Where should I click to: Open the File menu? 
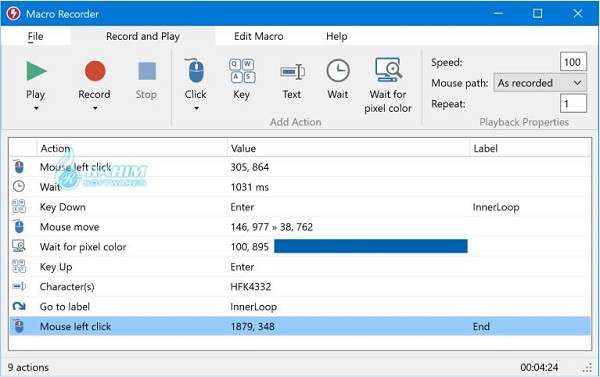tap(35, 36)
